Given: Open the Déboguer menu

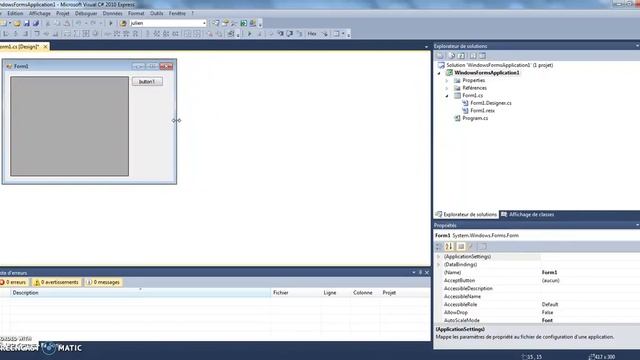Looking at the screenshot, I should pos(86,13).
